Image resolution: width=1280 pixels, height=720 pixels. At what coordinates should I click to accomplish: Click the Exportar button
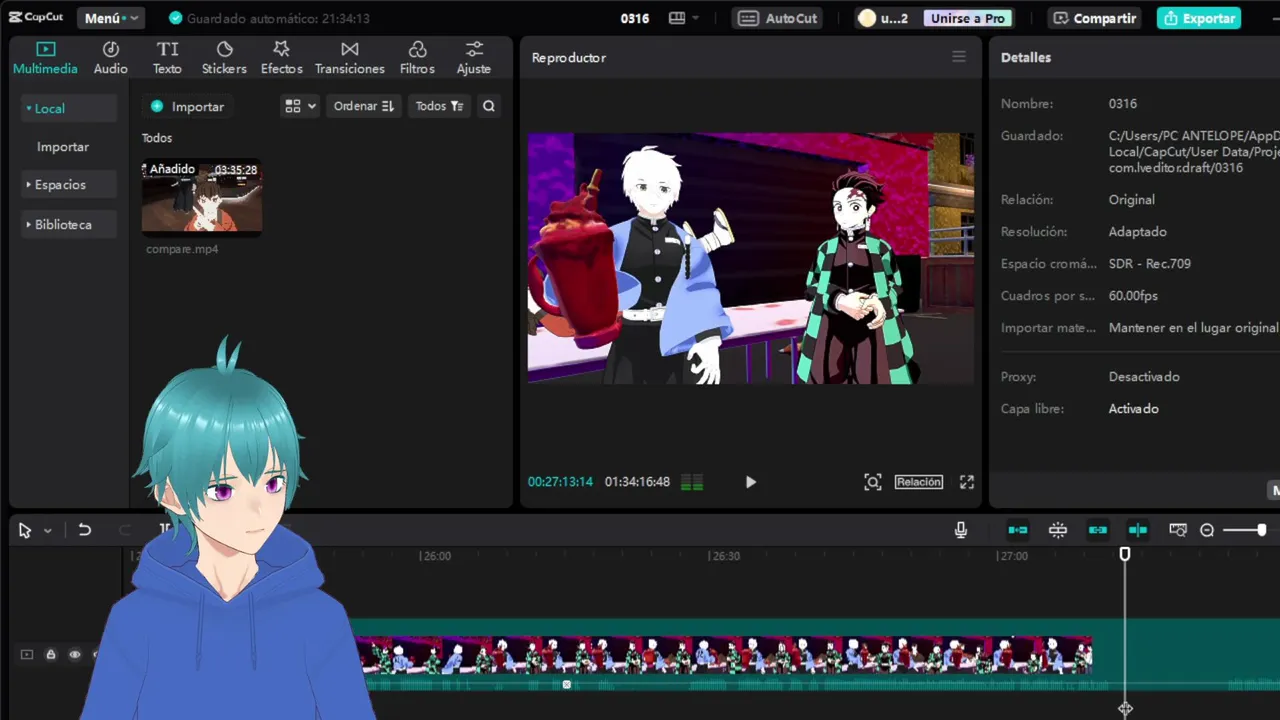1199,18
